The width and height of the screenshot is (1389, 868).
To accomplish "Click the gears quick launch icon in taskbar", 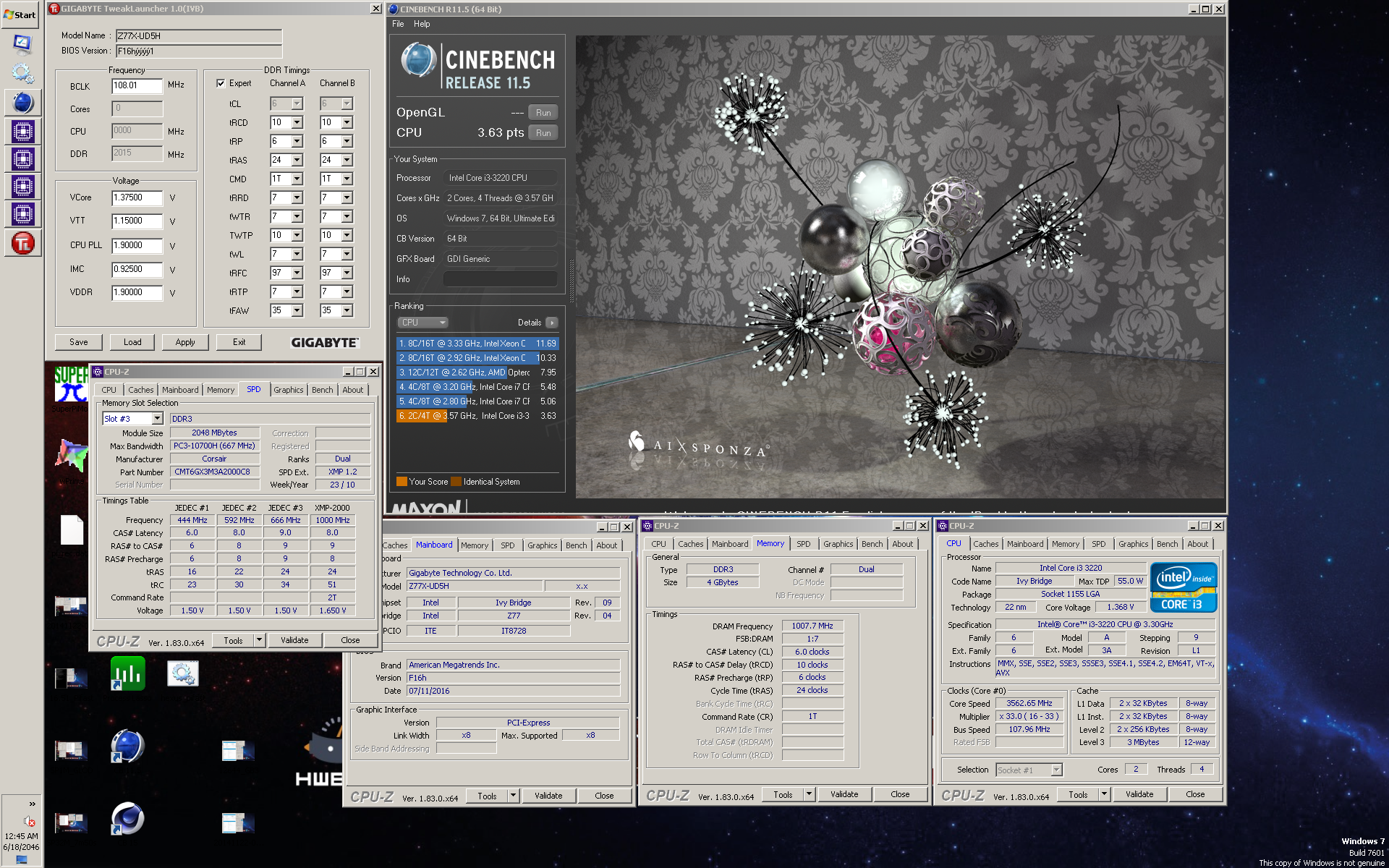I will click(22, 72).
